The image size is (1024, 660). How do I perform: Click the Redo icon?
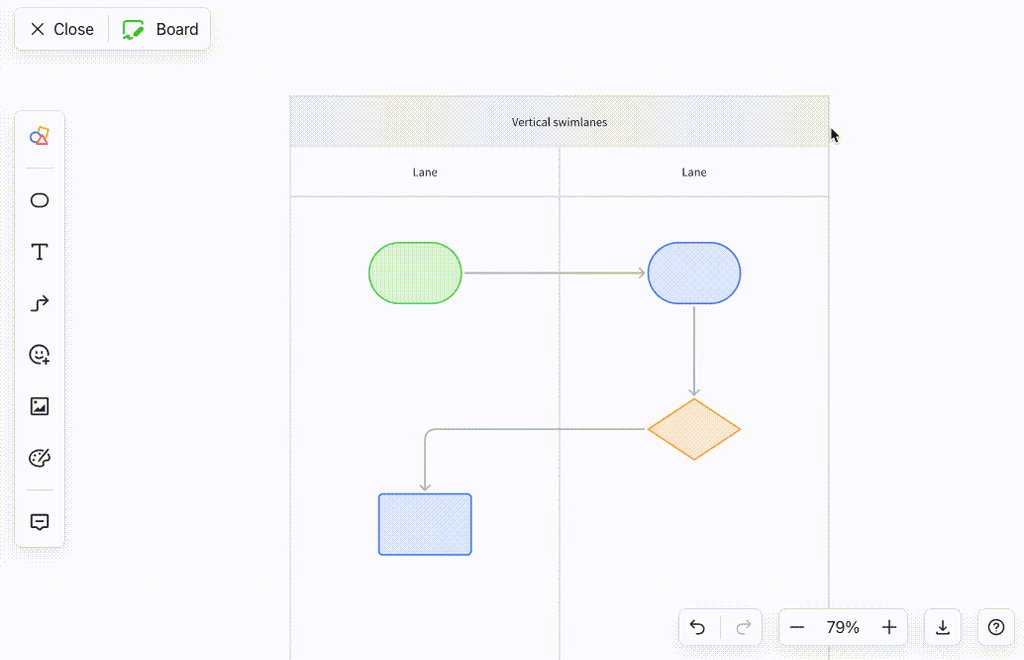tap(743, 627)
